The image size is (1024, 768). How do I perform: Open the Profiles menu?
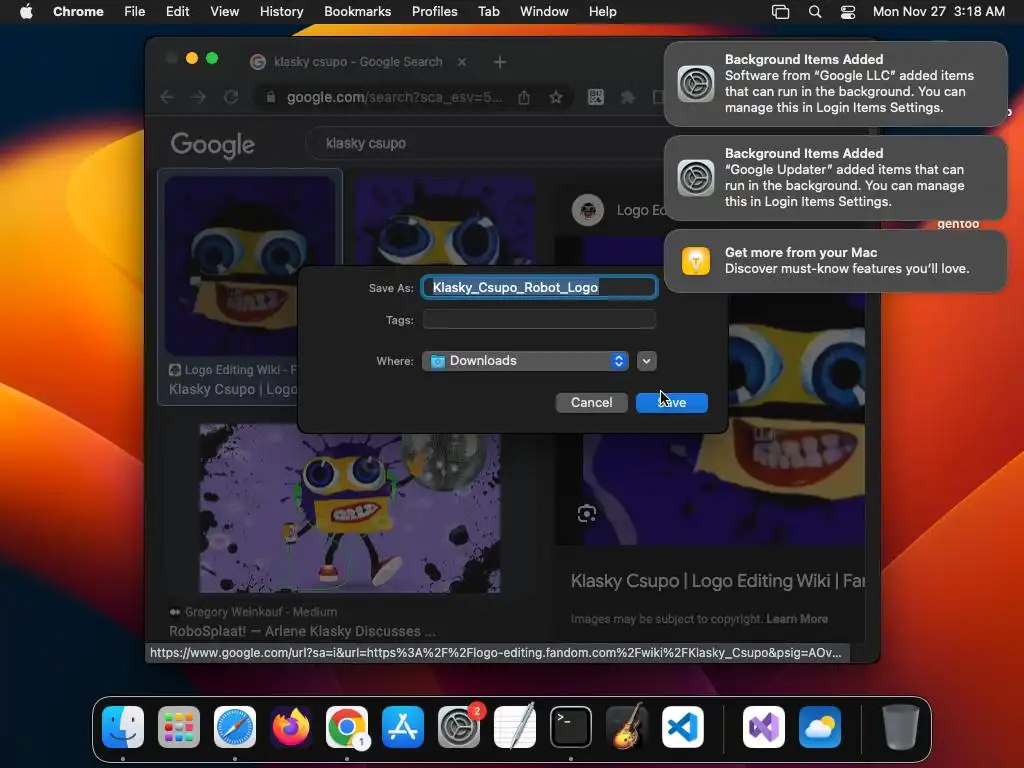pos(434,12)
